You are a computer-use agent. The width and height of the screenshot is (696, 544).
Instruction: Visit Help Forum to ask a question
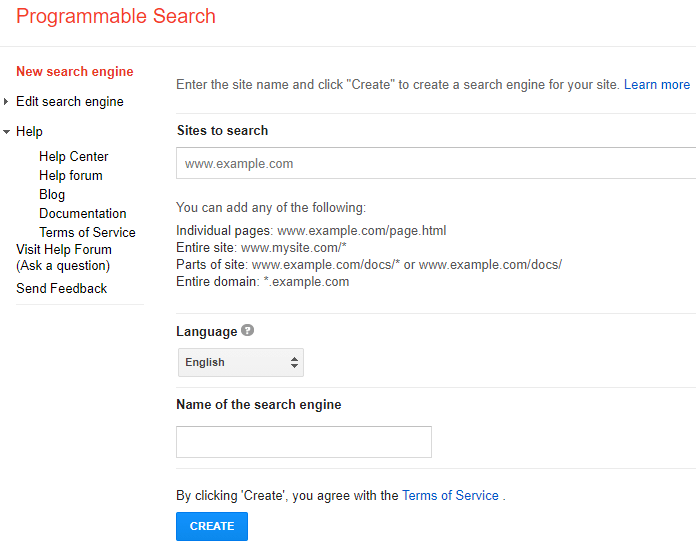pos(64,257)
